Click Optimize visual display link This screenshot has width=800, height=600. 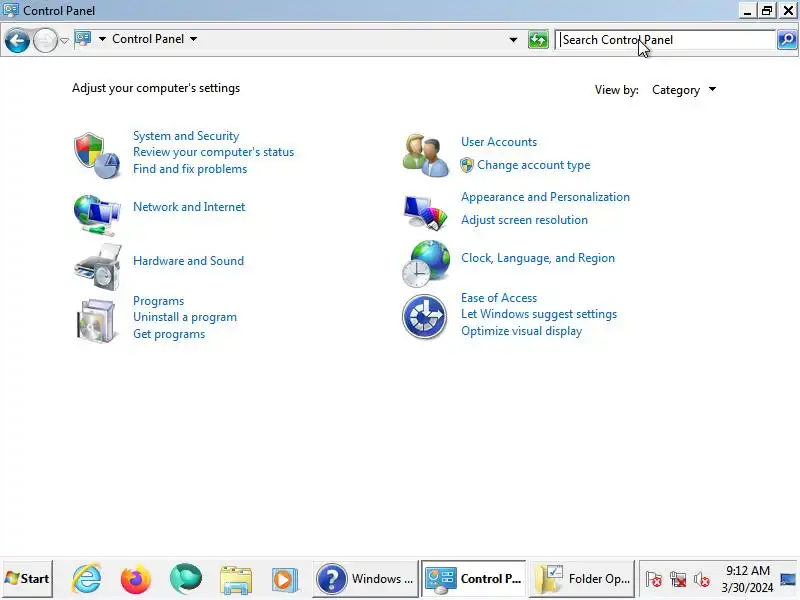(521, 331)
